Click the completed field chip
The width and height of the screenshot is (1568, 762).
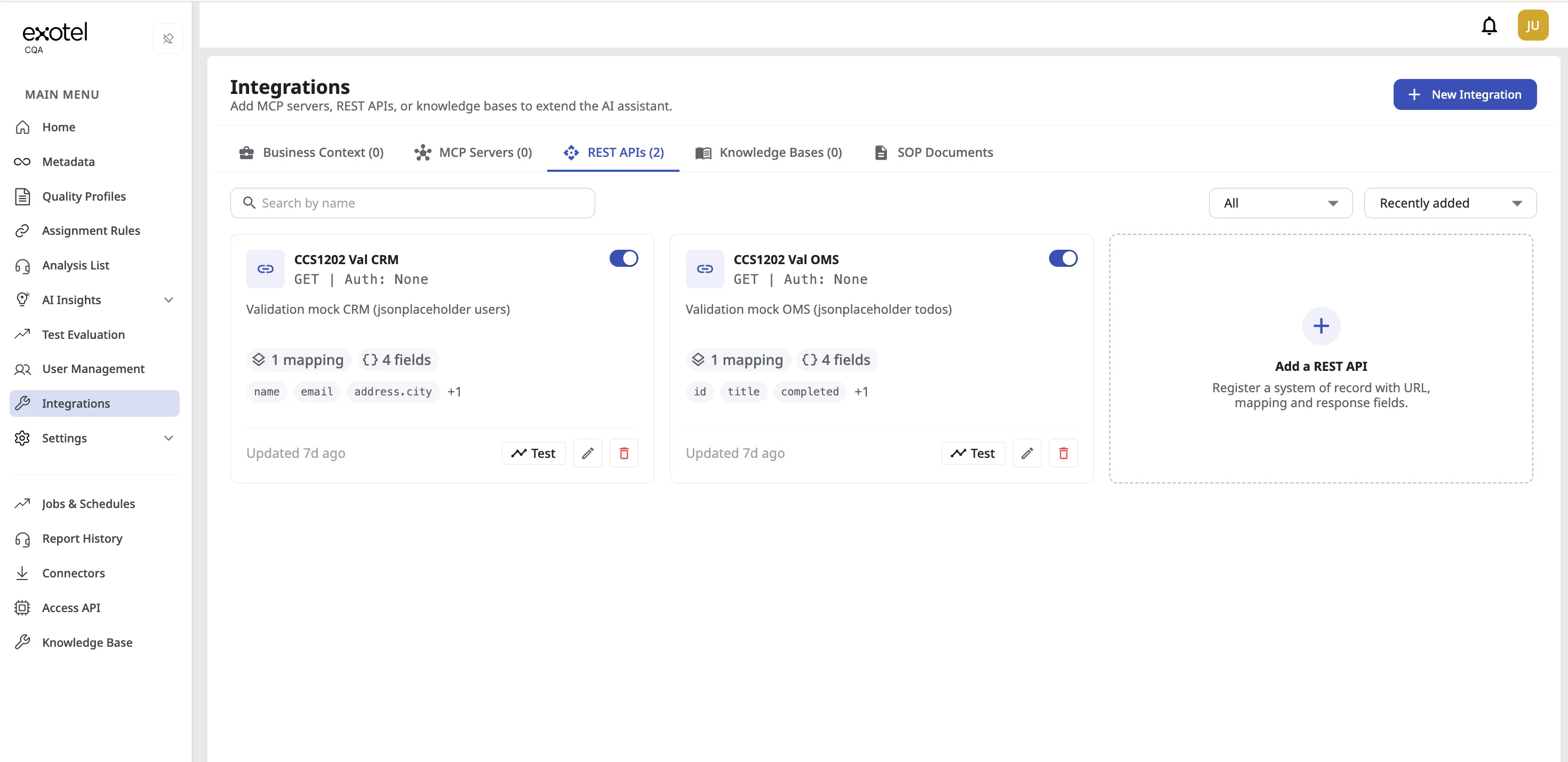point(810,392)
